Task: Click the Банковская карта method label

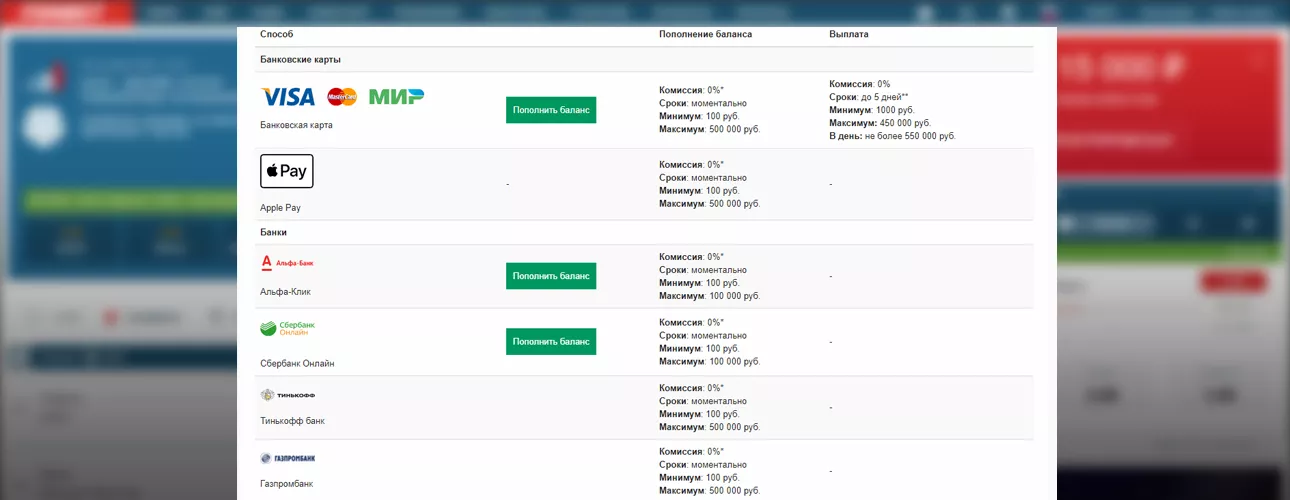Action: pos(296,125)
